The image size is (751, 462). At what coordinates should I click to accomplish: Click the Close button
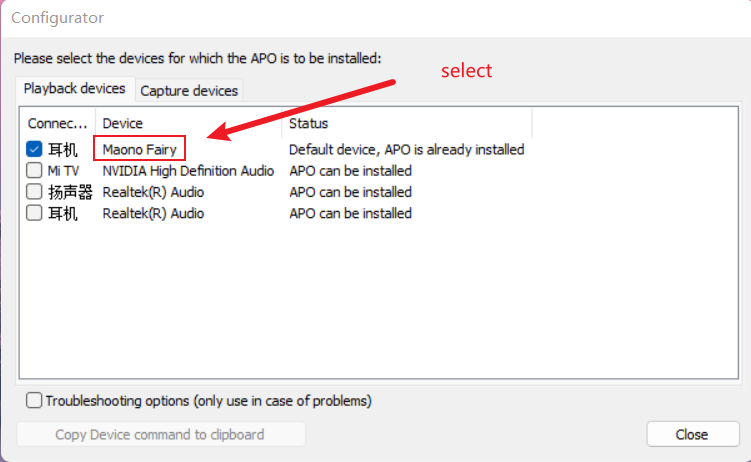[x=691, y=434]
